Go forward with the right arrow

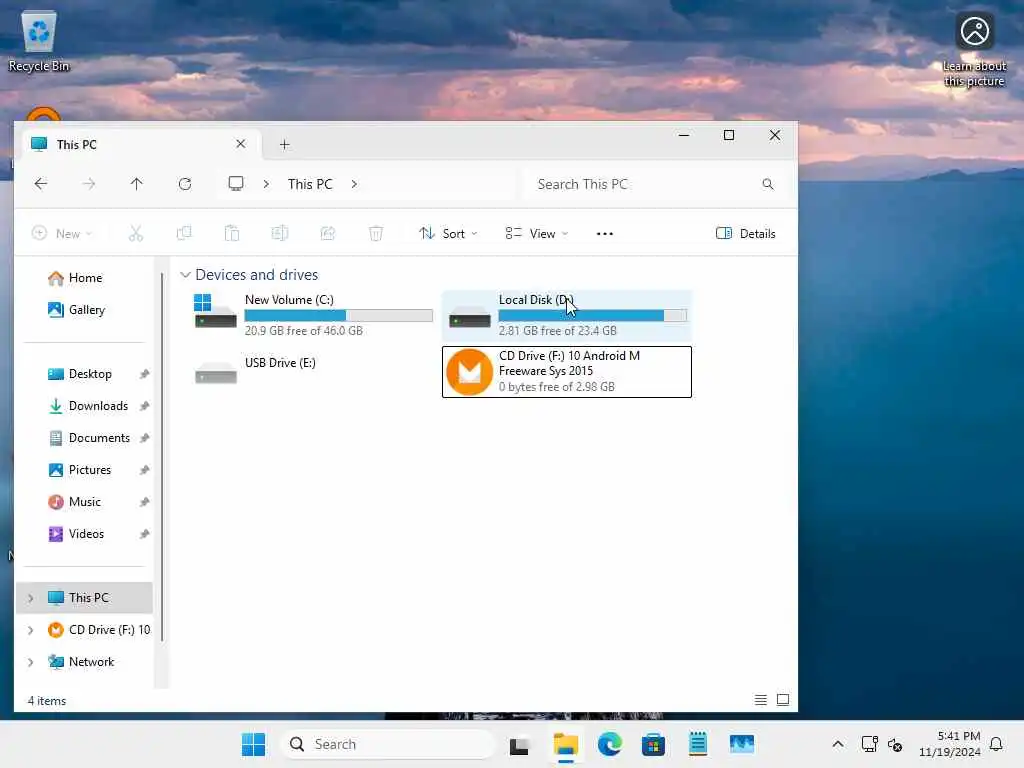click(89, 184)
